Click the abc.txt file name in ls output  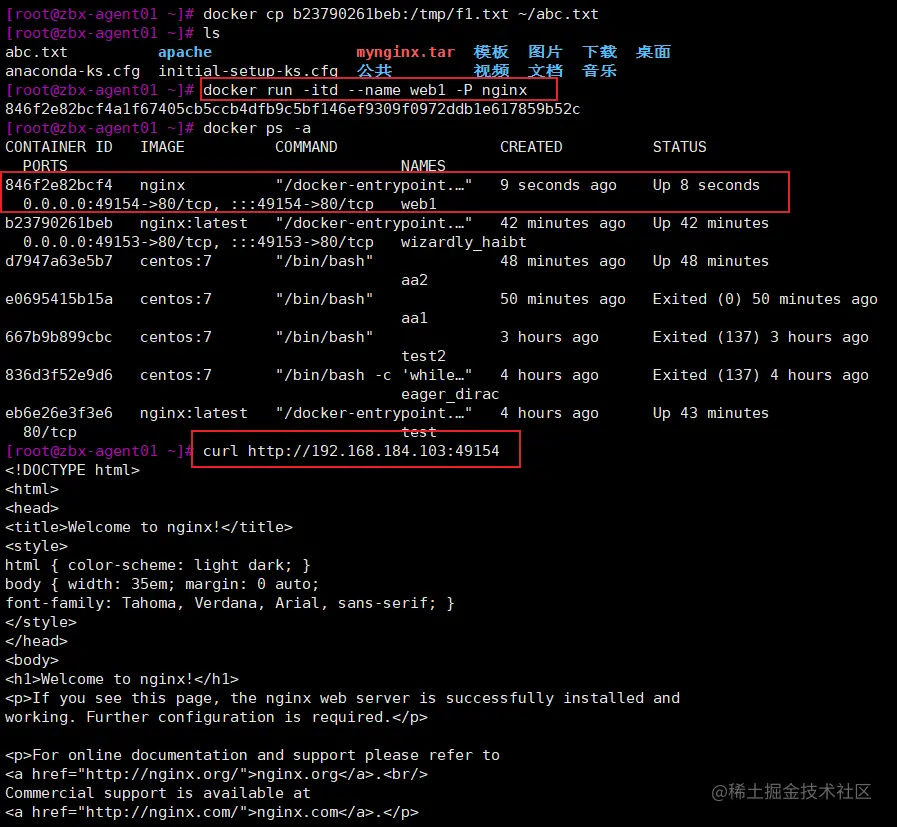click(x=36, y=52)
